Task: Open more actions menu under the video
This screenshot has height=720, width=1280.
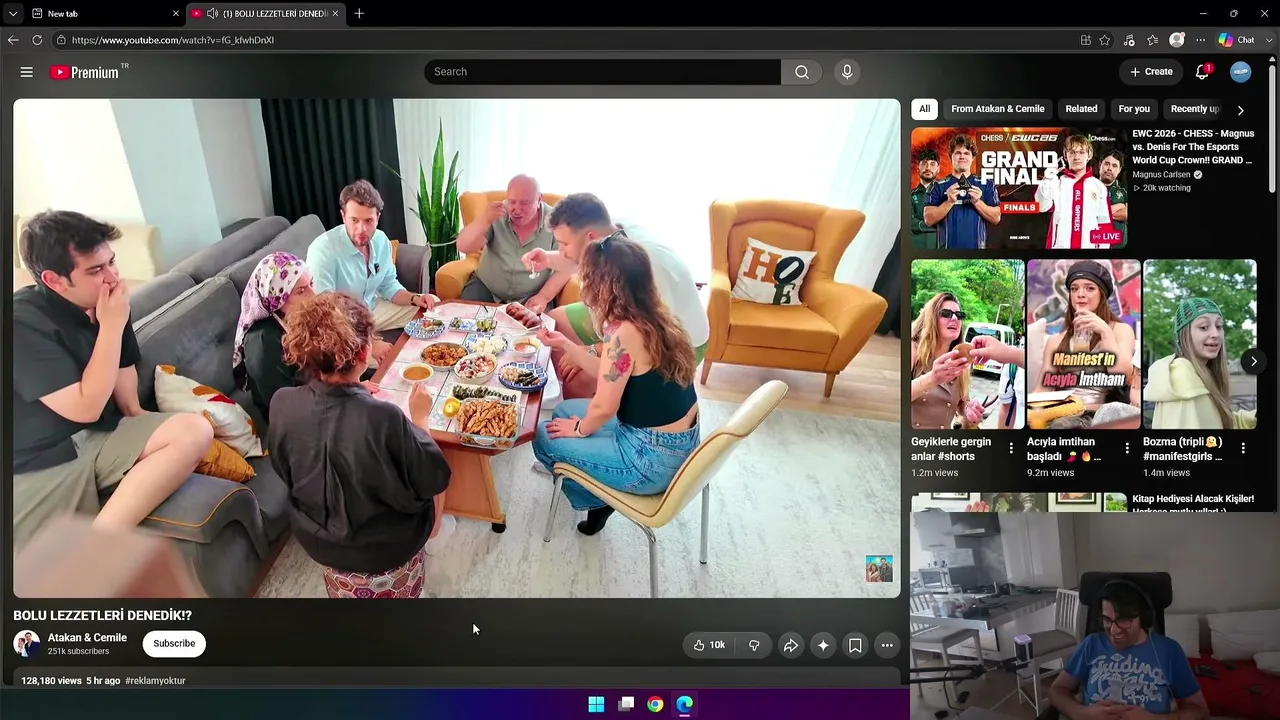Action: point(887,645)
